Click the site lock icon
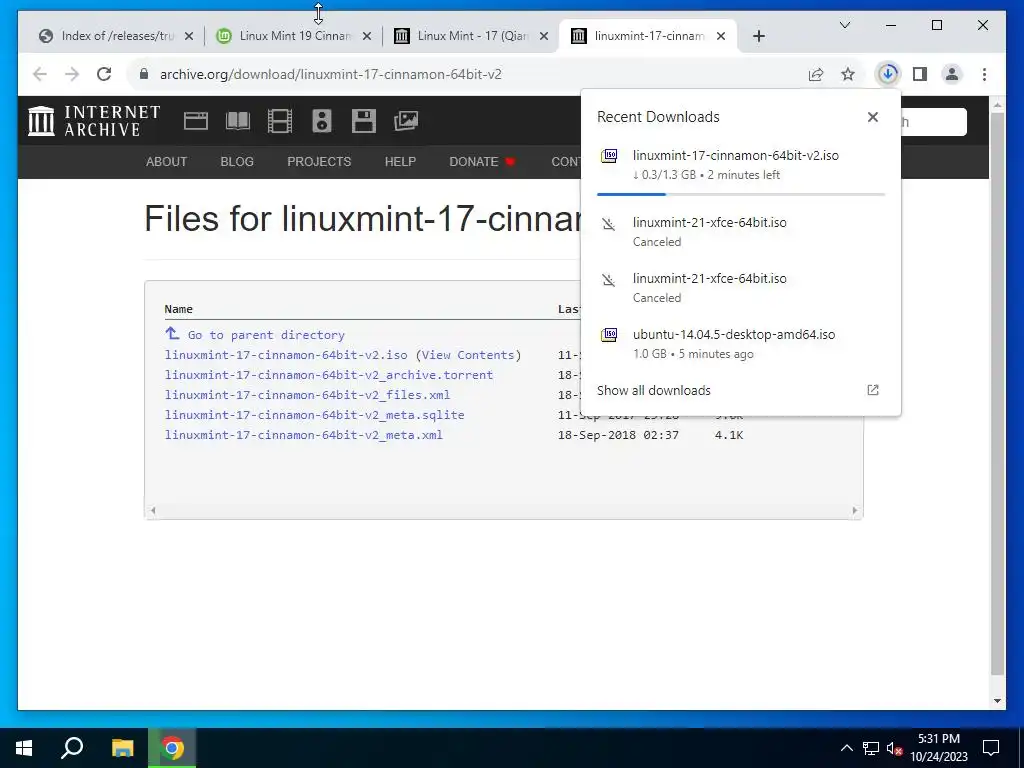 144,74
